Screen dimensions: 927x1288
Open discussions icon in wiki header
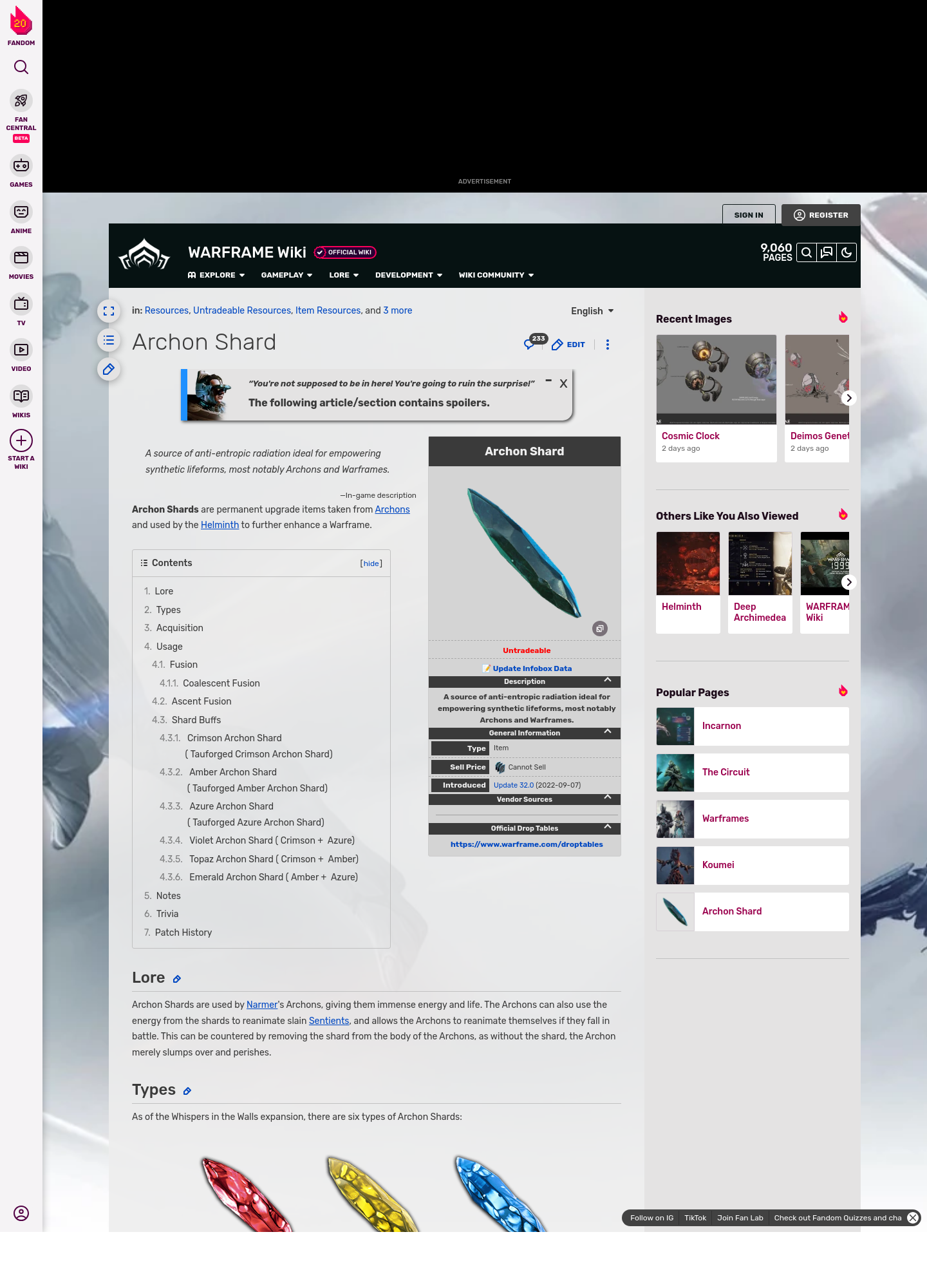click(x=827, y=252)
